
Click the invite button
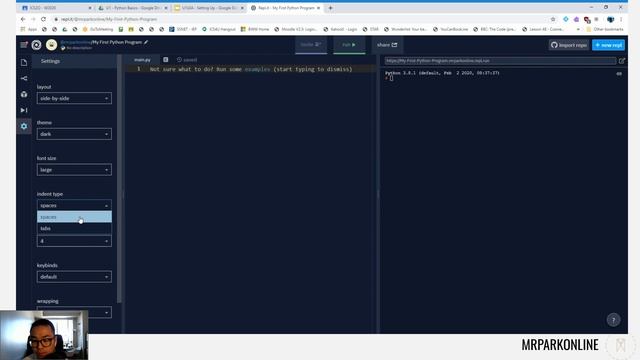(311, 45)
